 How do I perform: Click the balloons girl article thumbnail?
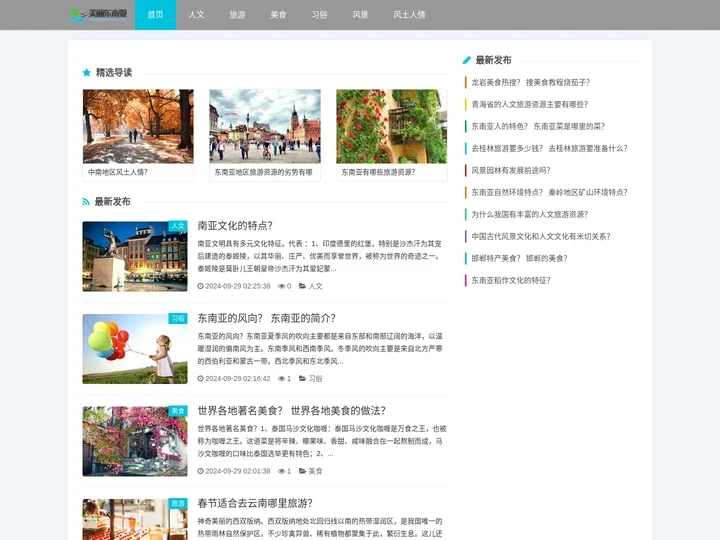click(135, 349)
